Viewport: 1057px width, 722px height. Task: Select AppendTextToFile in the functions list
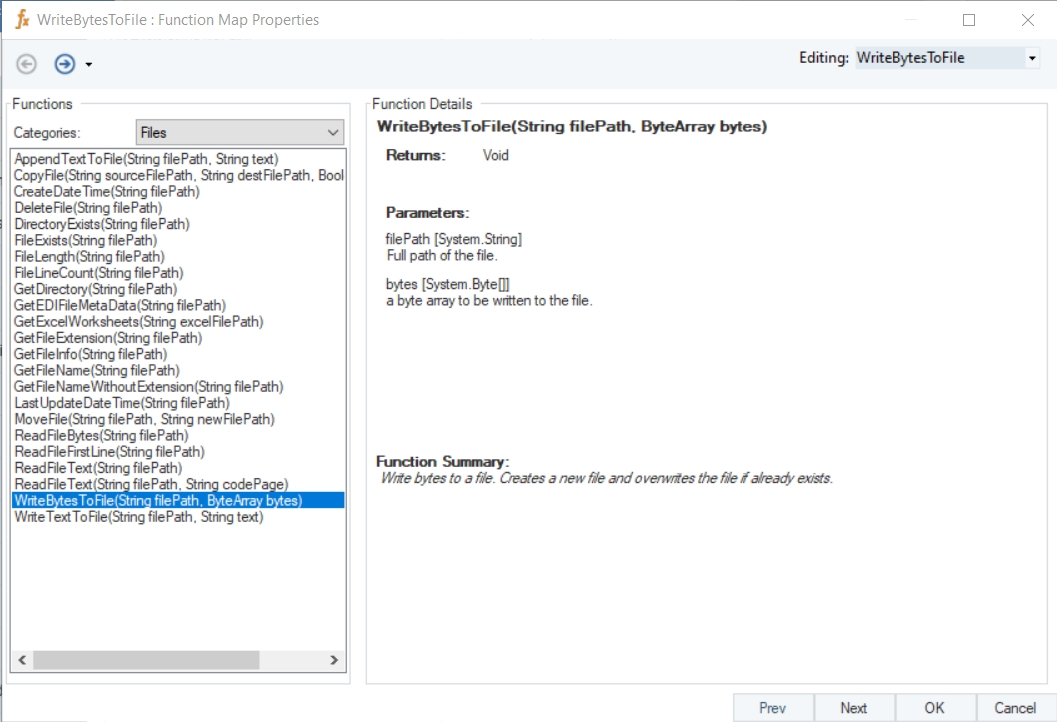[x=146, y=159]
